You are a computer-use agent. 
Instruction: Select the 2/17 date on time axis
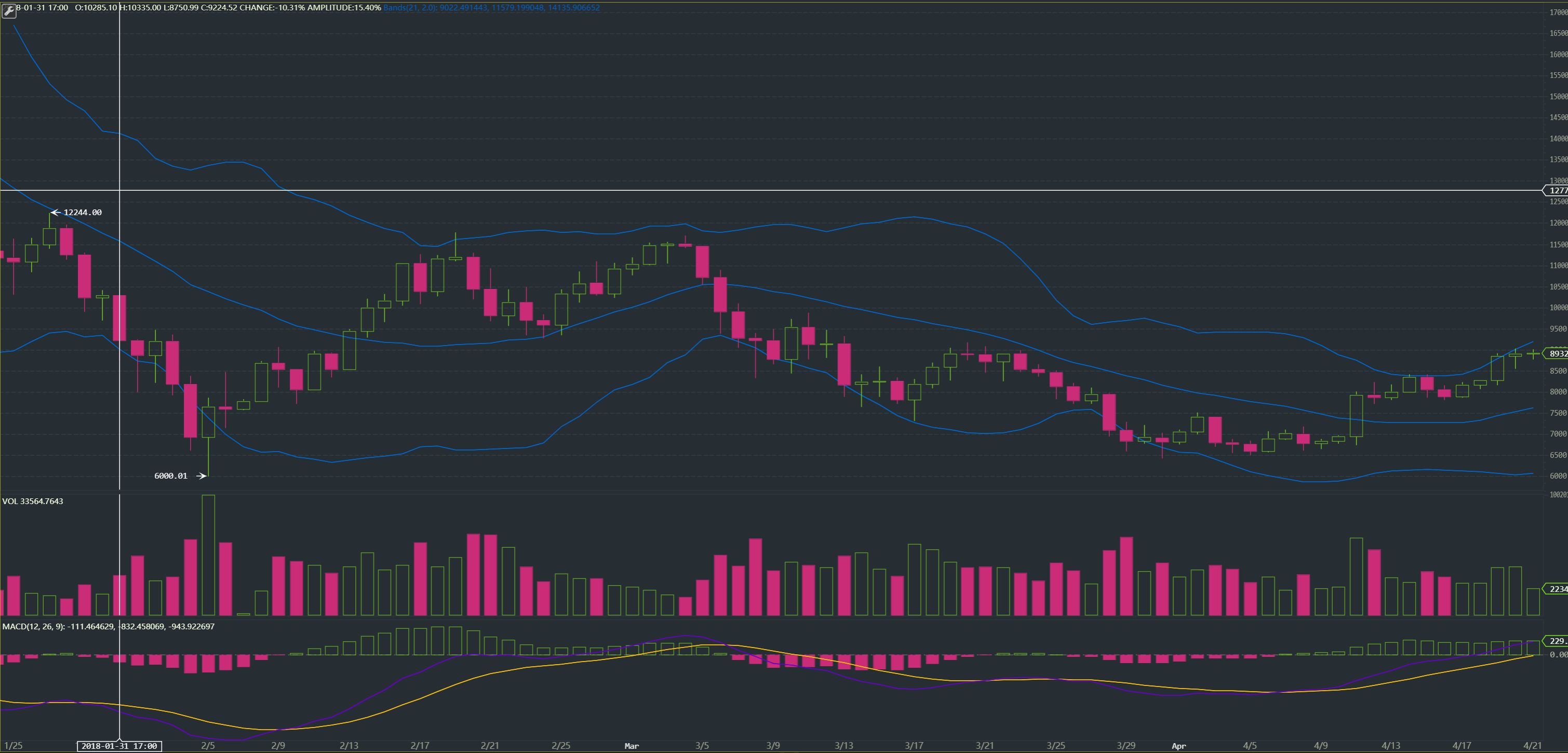click(420, 746)
